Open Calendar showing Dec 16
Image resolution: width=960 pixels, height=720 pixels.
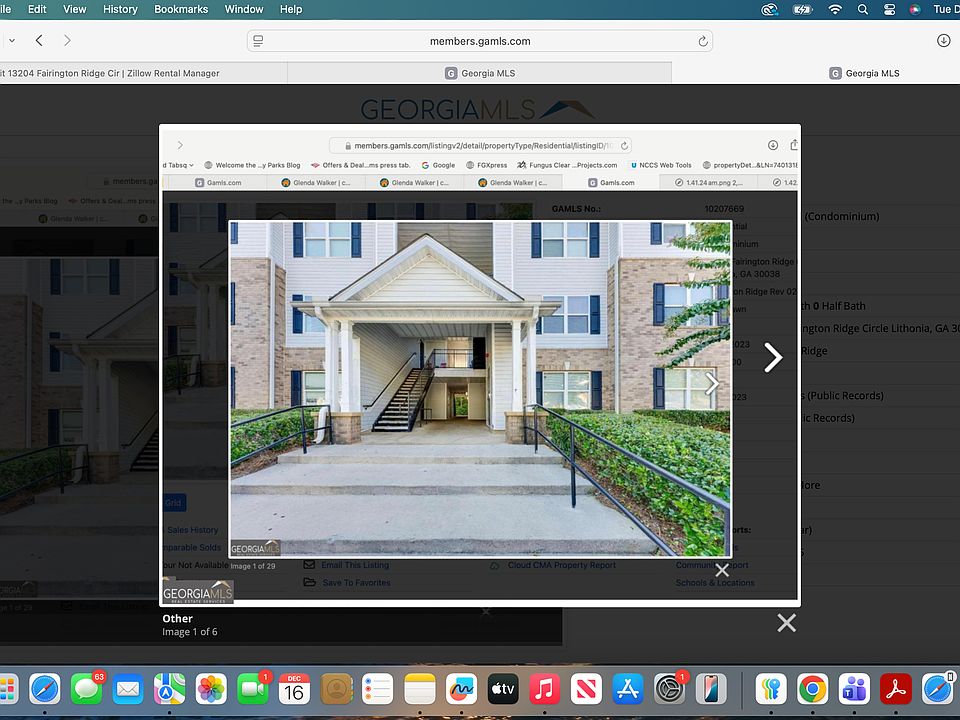point(294,689)
